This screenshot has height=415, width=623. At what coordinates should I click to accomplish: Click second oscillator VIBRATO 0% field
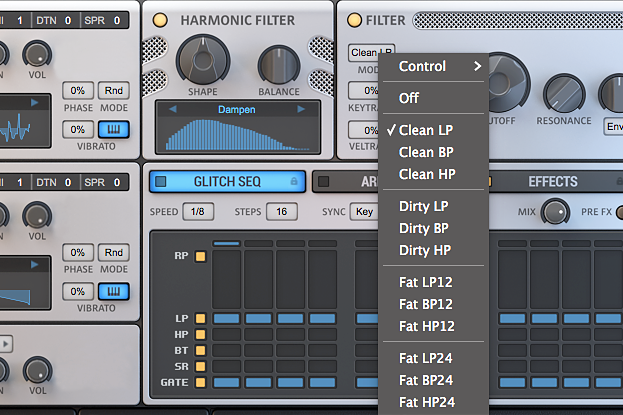point(78,291)
